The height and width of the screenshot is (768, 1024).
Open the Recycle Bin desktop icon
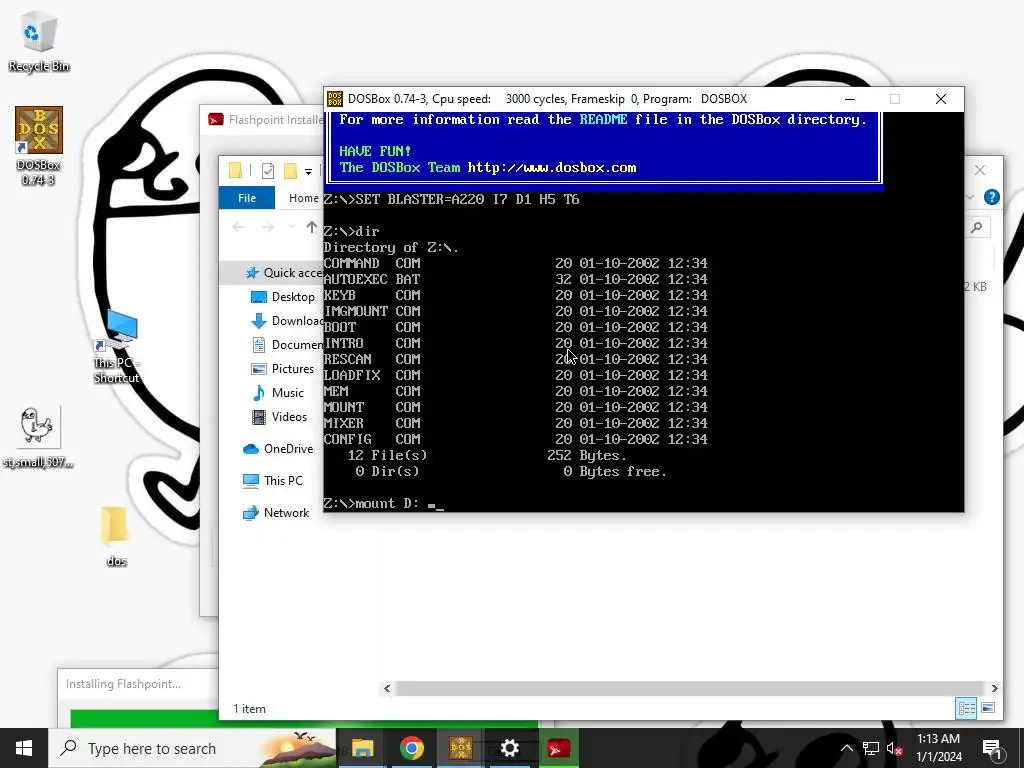(x=39, y=40)
